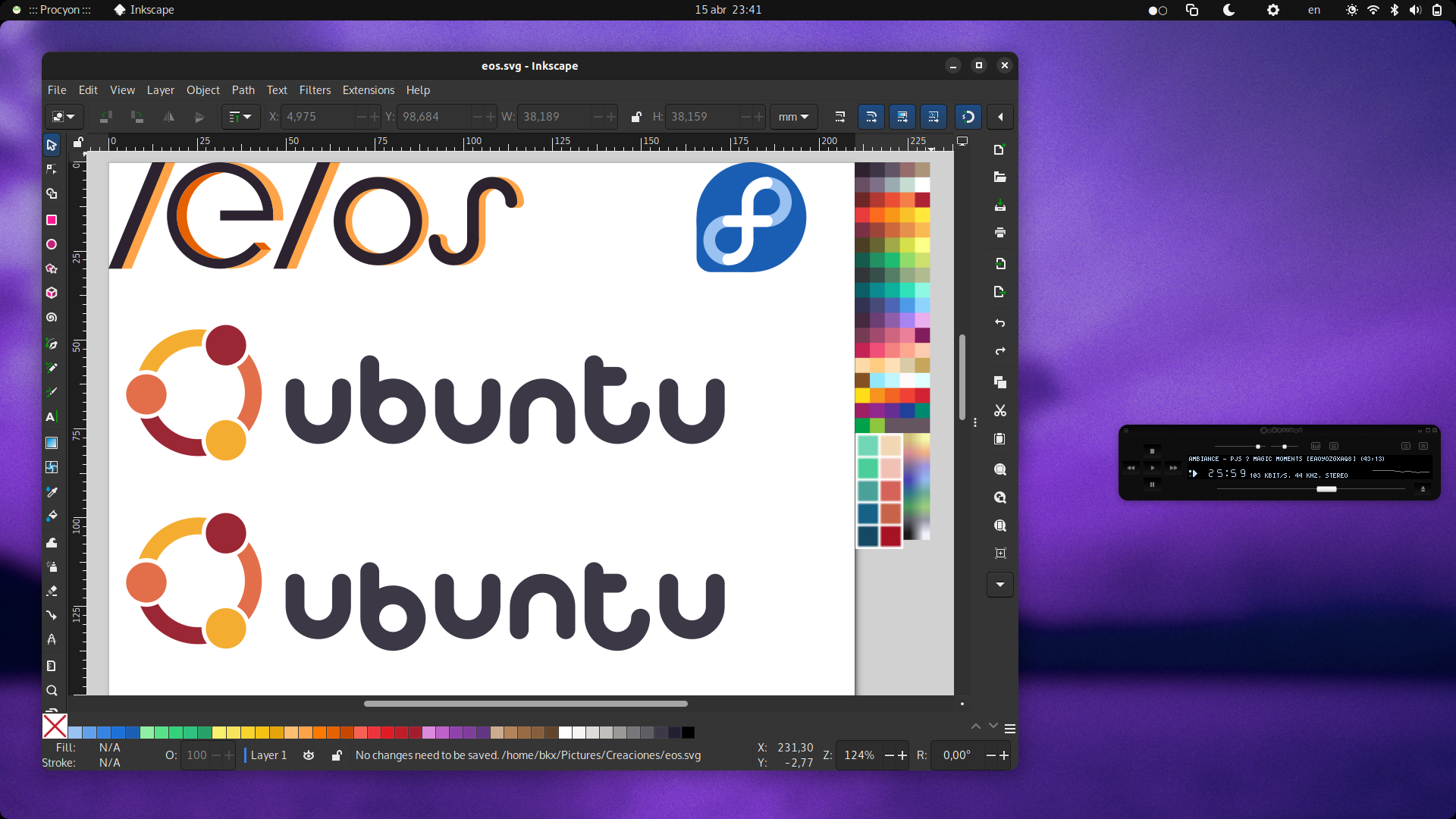Pick the black swatch in bottom palette
1456x819 pixels.
click(x=688, y=733)
